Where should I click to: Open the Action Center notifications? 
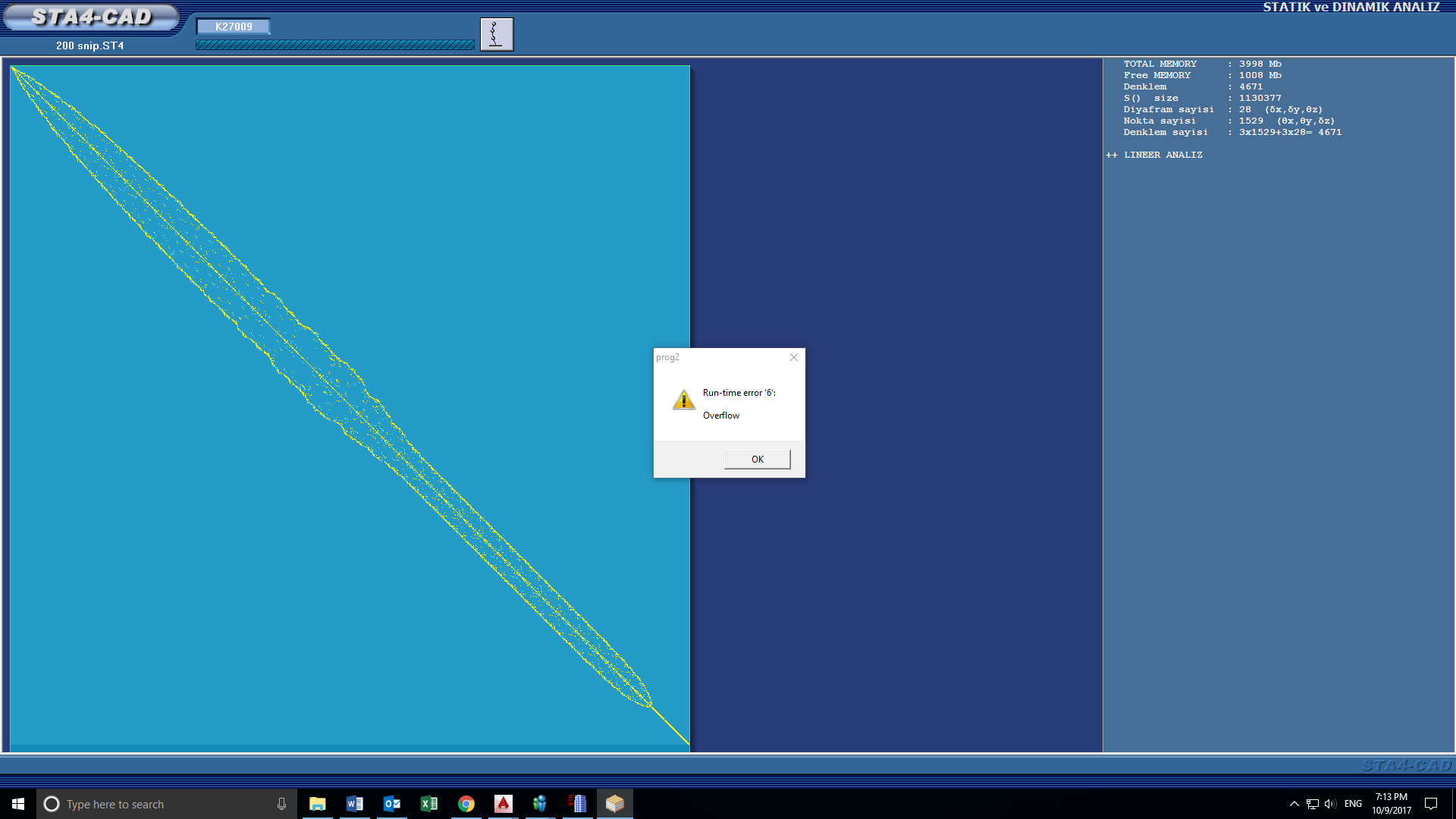pos(1431,804)
